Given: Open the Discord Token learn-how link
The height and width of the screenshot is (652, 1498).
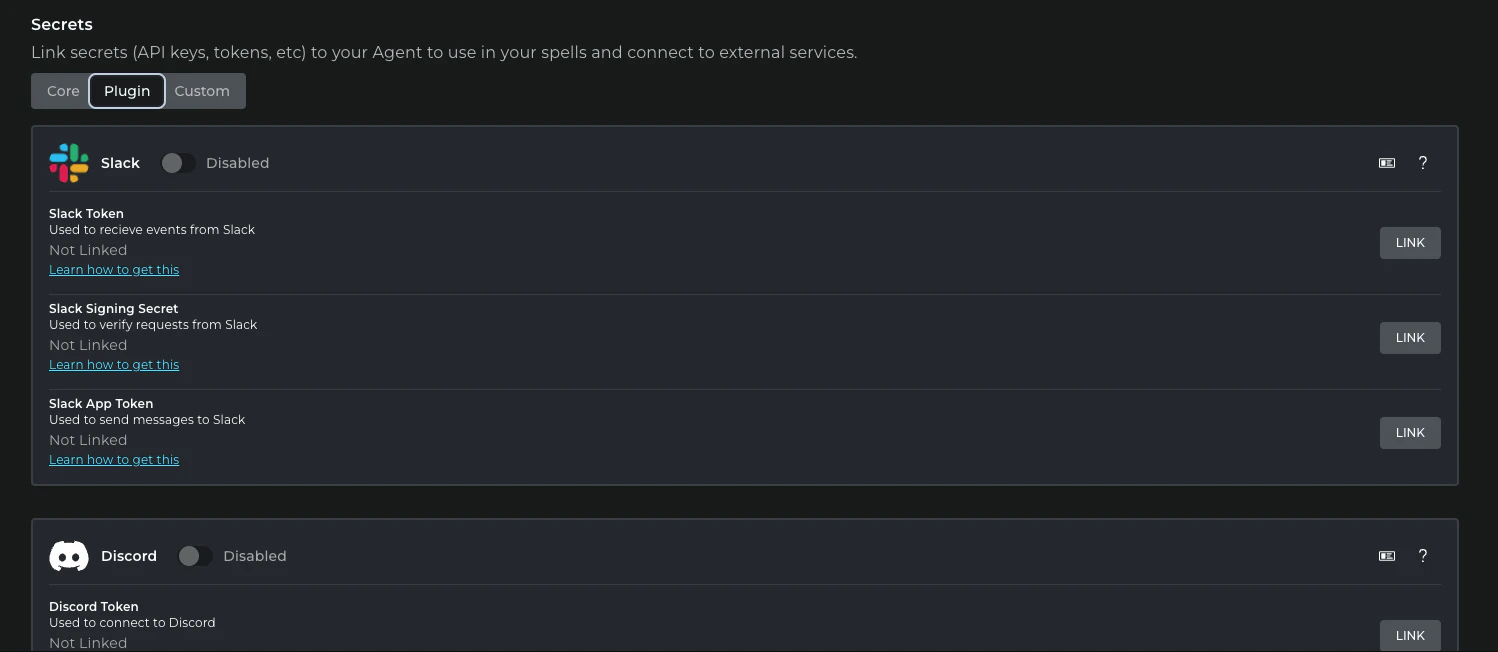Looking at the screenshot, I should 114,651.
